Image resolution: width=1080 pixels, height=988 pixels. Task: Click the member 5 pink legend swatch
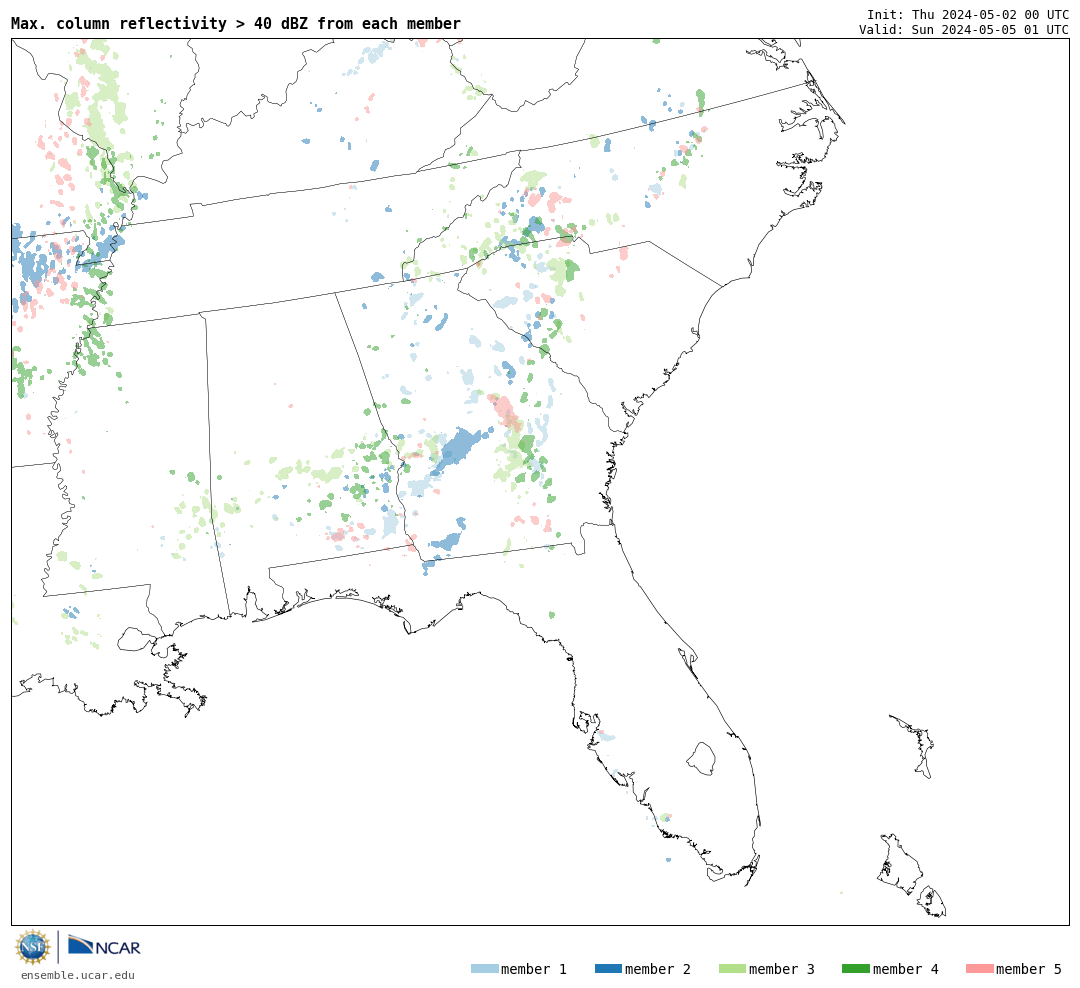[979, 969]
